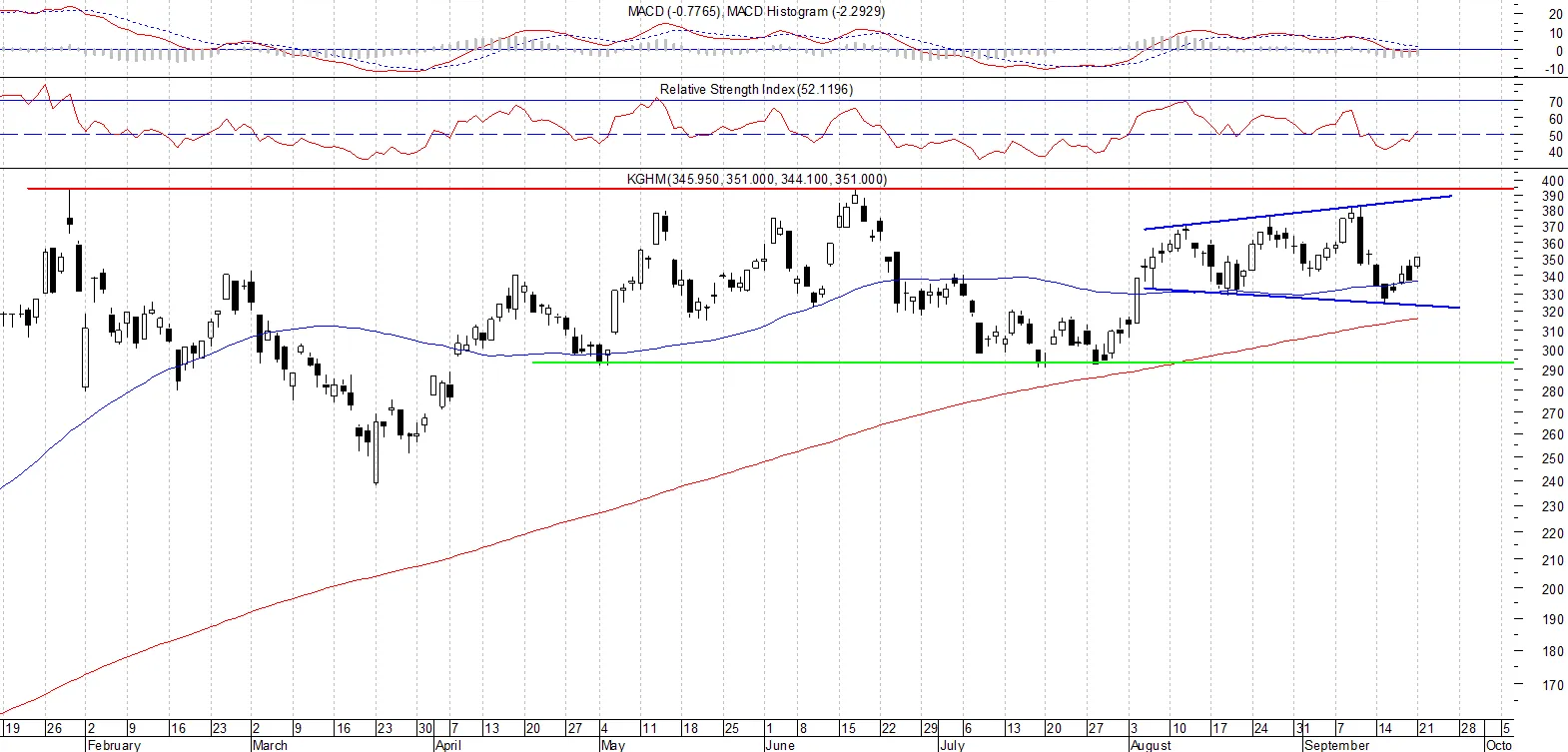Click the MACD Histogram (-2.2929) title text
Screen dimensions: 1568x752
click(806, 11)
